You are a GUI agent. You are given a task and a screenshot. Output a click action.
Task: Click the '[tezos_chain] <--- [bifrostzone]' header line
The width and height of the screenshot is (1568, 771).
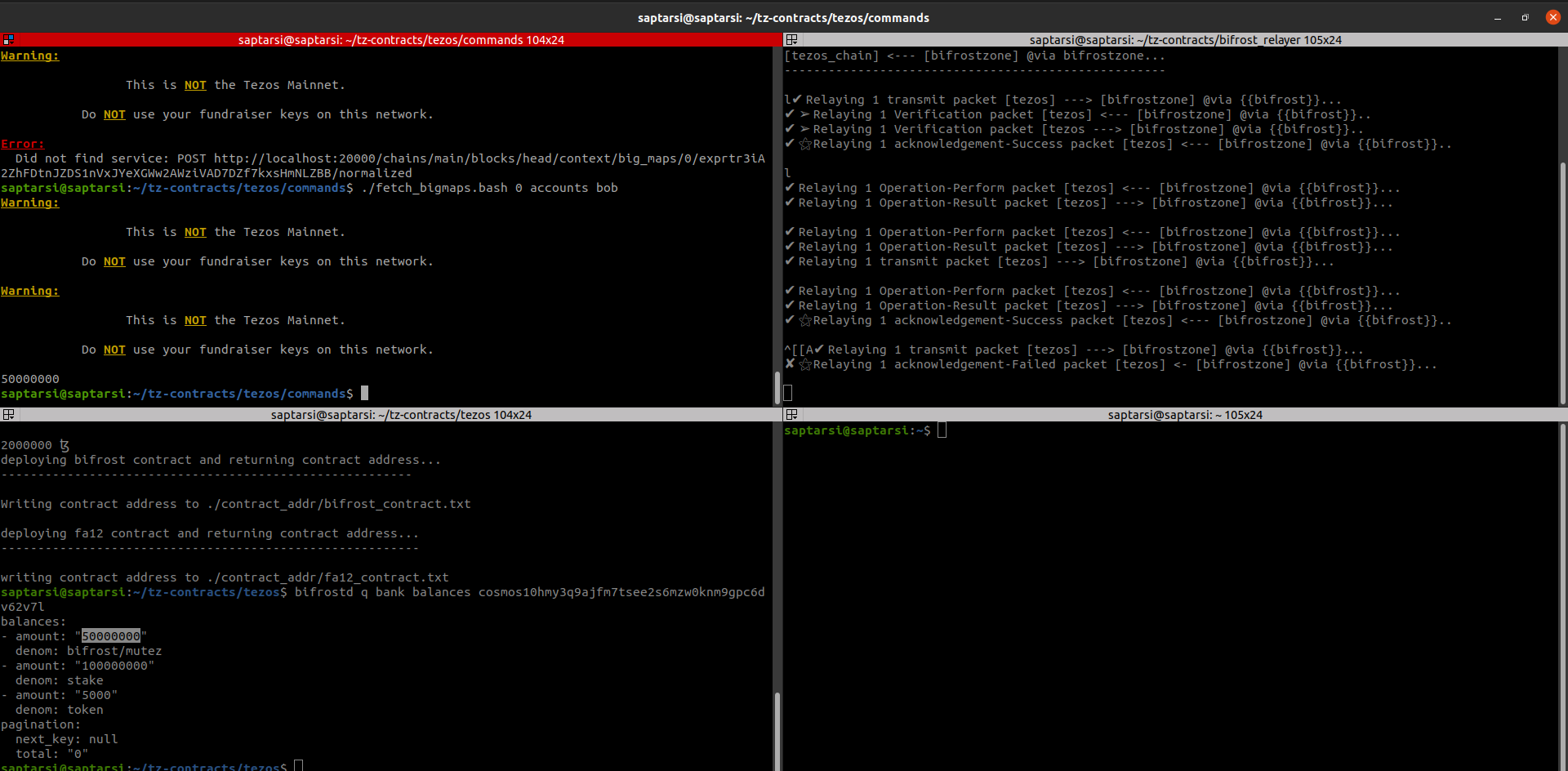click(x=974, y=56)
